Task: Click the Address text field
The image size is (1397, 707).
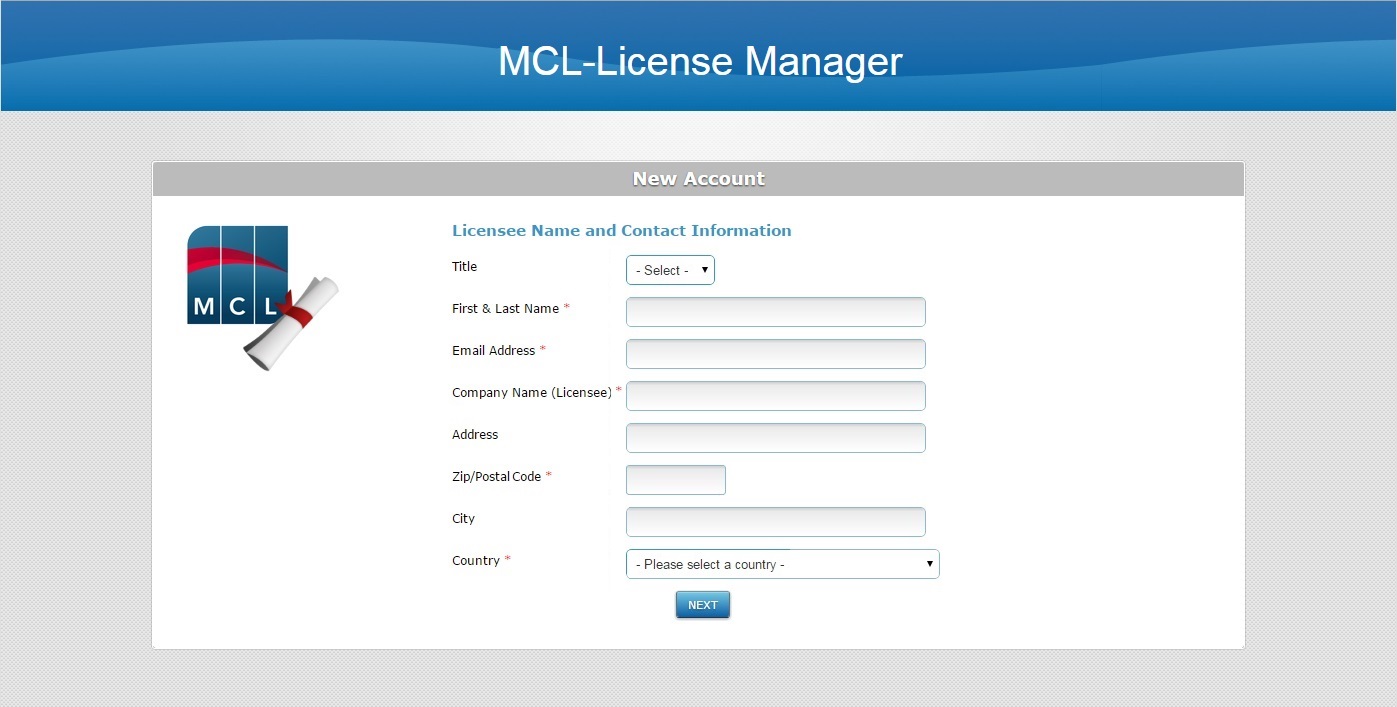Action: (x=775, y=438)
